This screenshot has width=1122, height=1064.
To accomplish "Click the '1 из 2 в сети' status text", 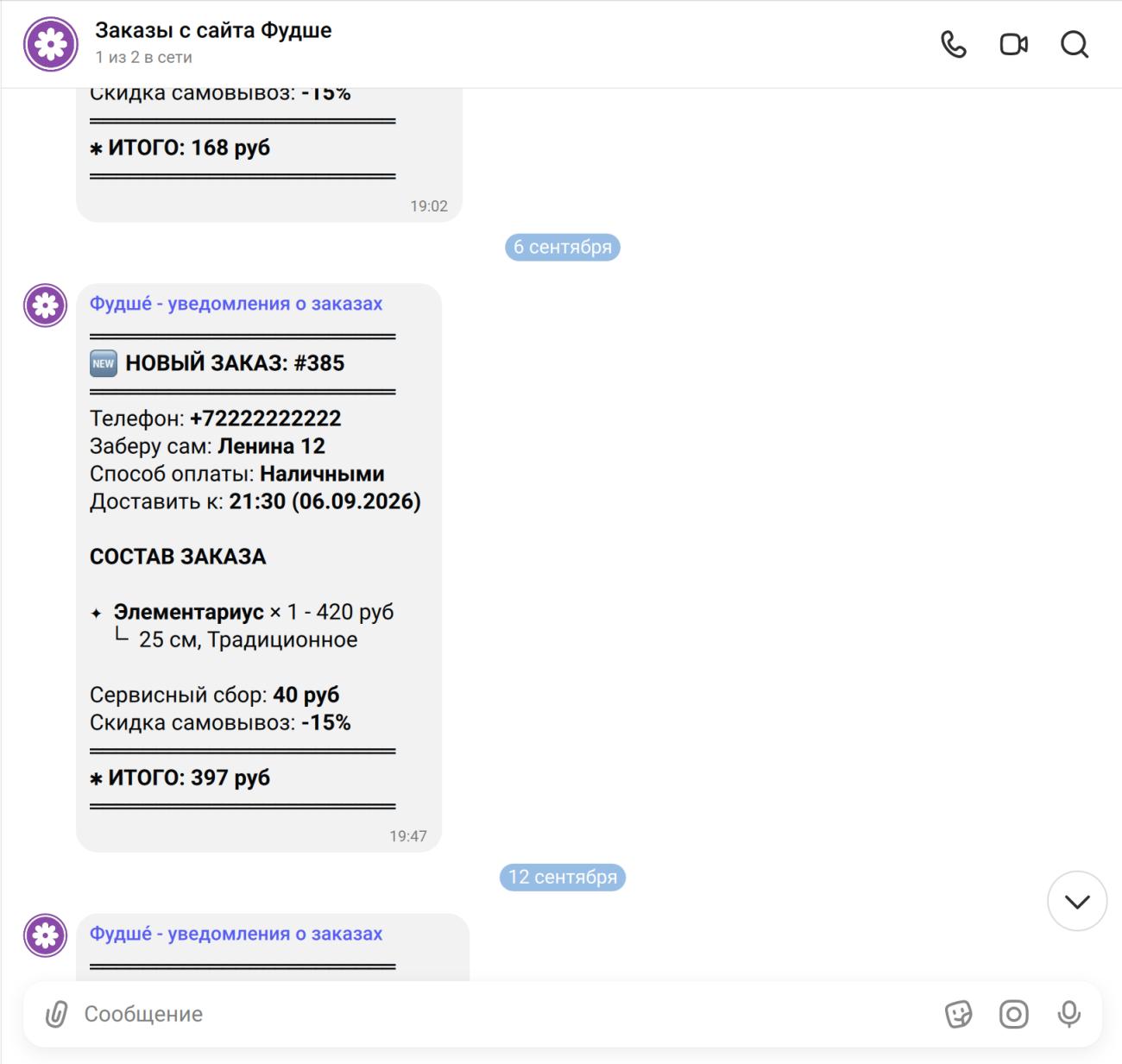I will coord(143,57).
